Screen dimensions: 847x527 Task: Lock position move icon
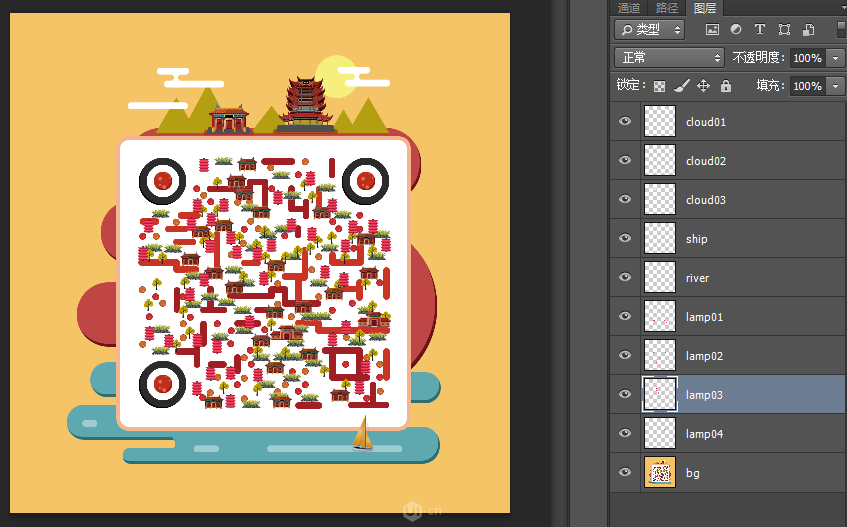point(703,85)
